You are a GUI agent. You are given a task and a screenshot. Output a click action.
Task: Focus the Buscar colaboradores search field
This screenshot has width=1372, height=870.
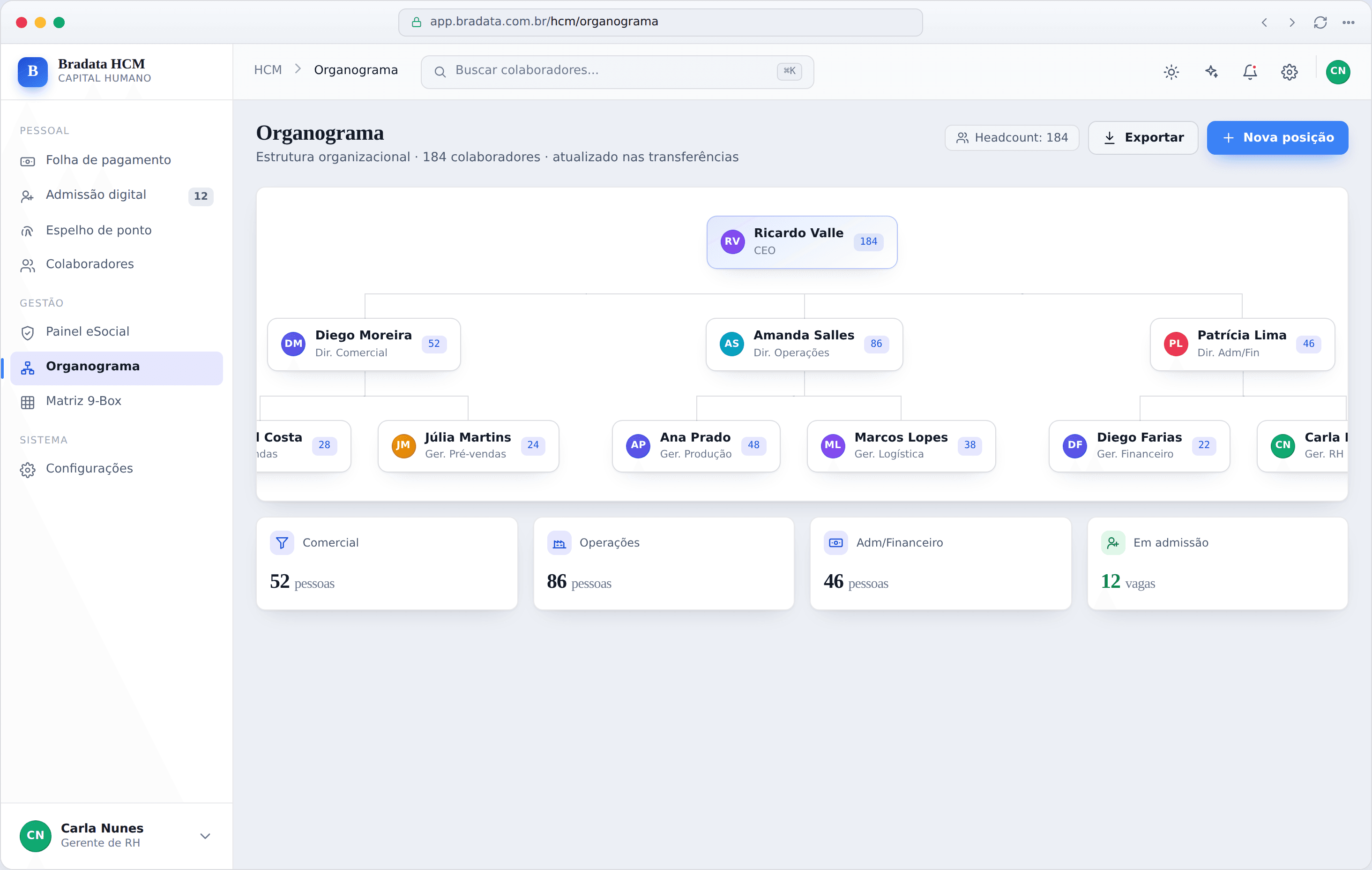(617, 71)
